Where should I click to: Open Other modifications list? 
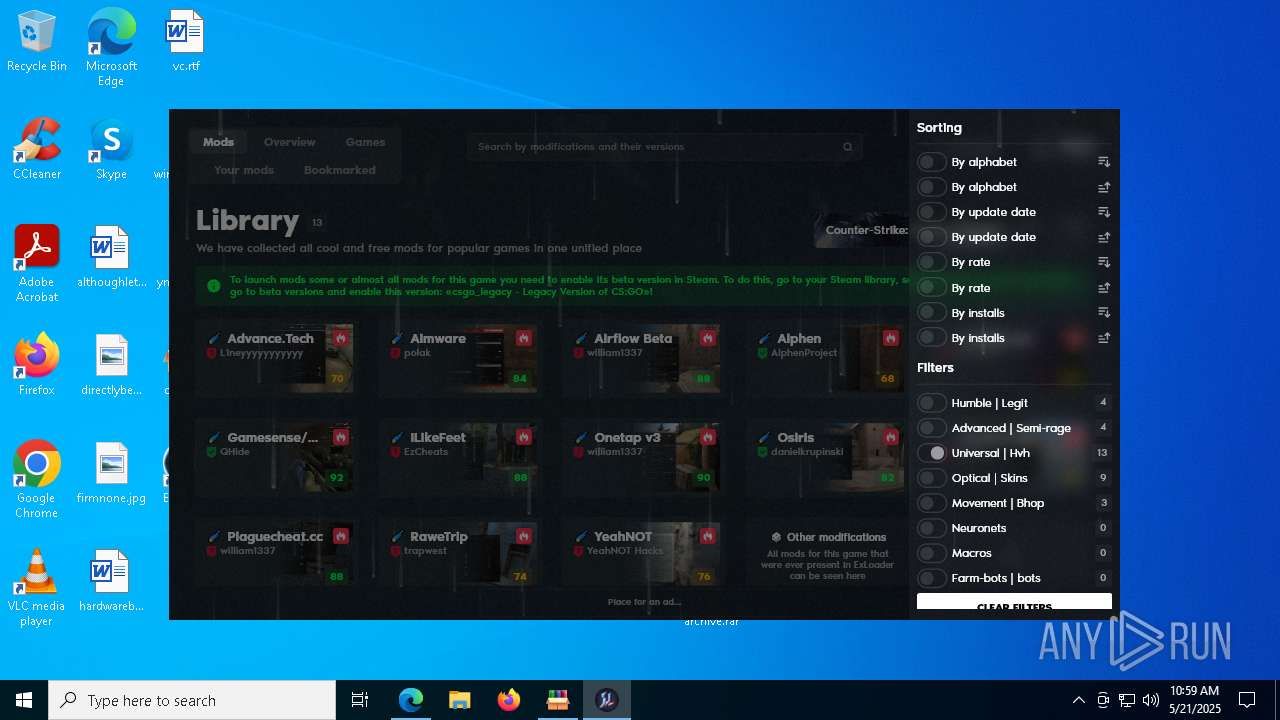[827, 554]
